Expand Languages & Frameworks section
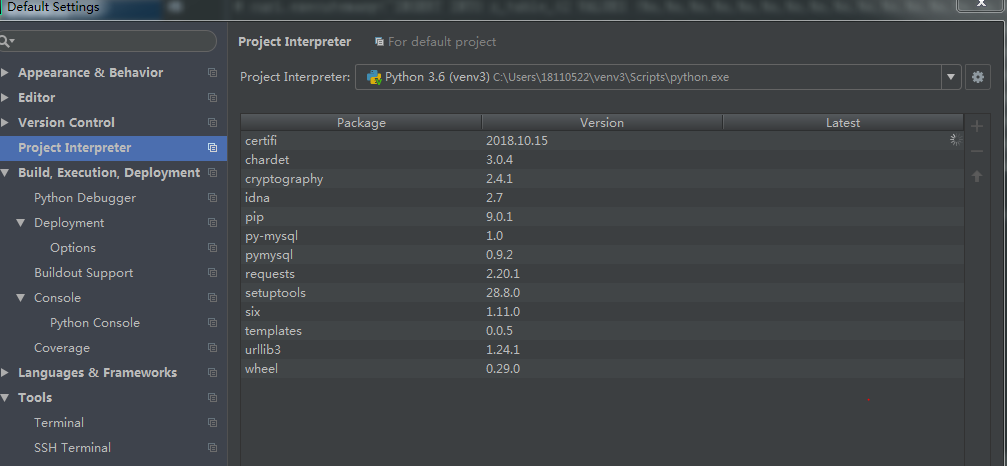The width and height of the screenshot is (1007, 466). coord(5,373)
